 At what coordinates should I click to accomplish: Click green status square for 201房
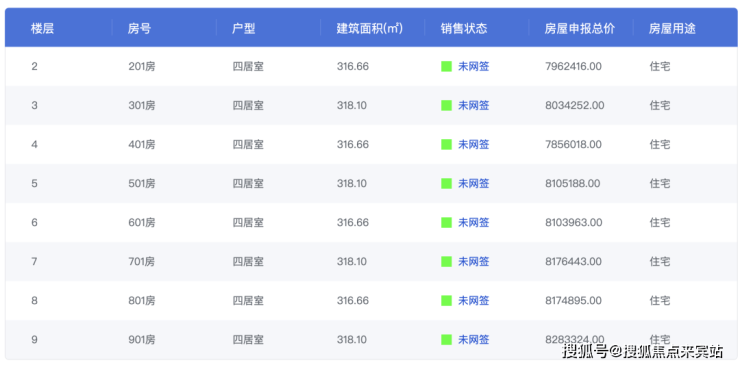(x=446, y=67)
